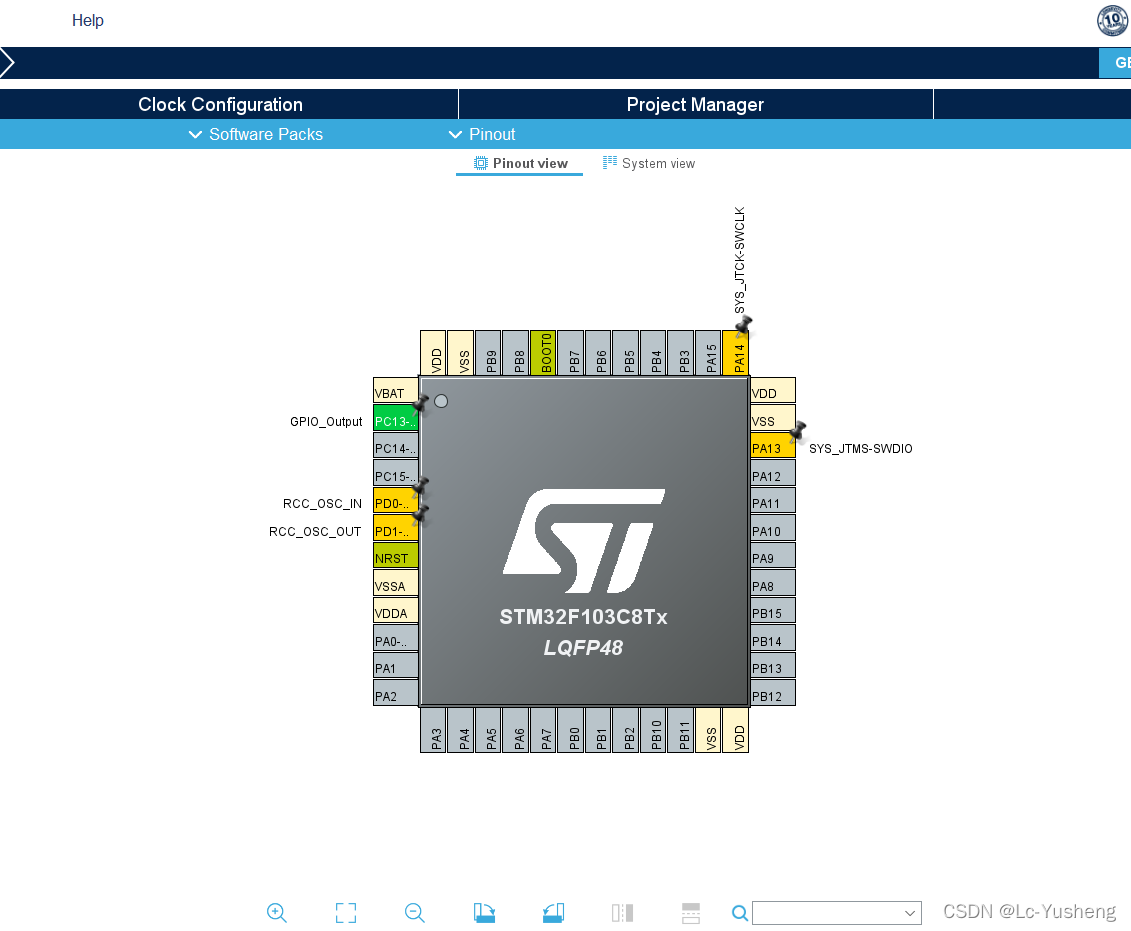Click the pins list icon near search

point(690,912)
